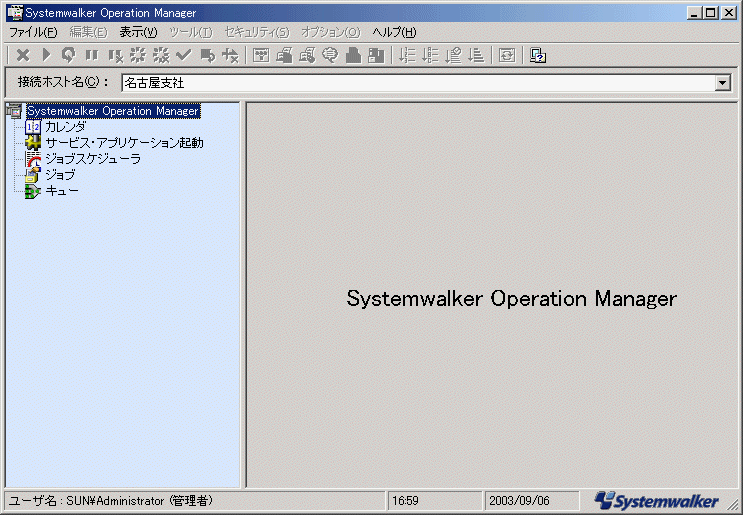Image resolution: width=743 pixels, height=515 pixels.
Task: Minimize the Systemwalker Operation Manager window
Action: (x=694, y=13)
